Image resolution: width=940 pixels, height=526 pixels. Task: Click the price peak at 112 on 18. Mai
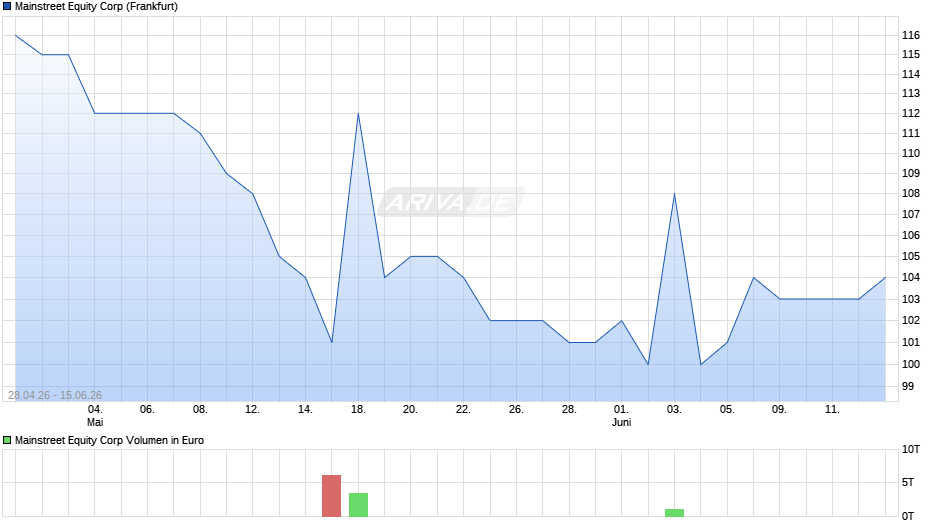358,113
